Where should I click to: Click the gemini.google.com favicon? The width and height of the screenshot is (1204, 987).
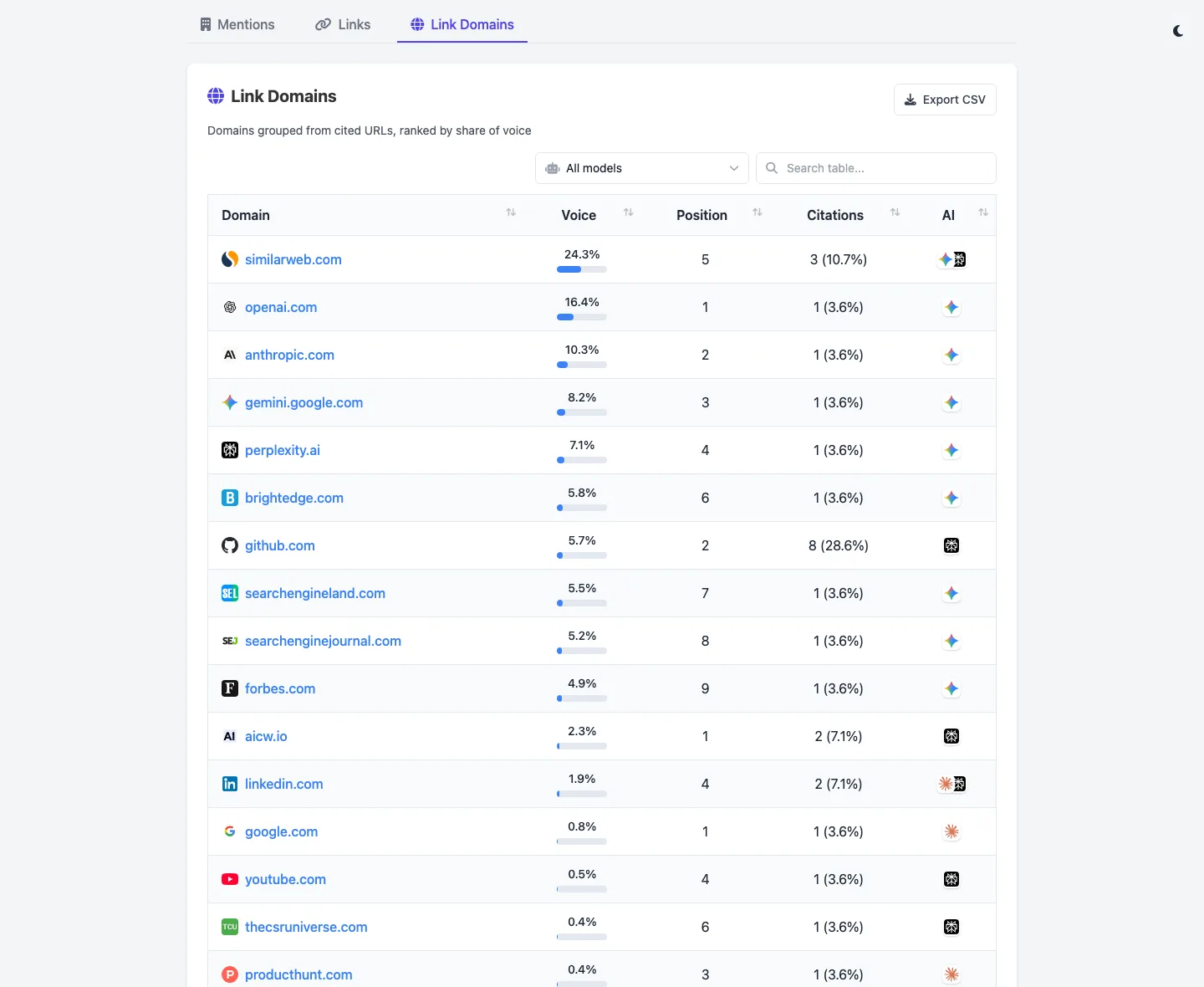pos(230,402)
